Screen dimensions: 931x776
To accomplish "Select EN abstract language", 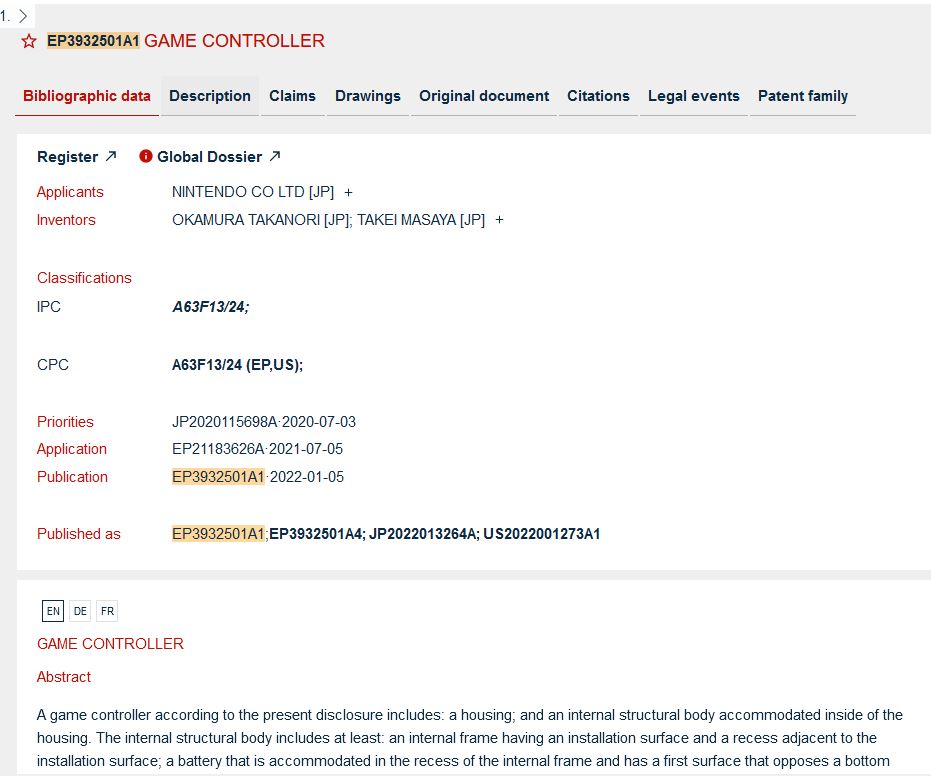I will pyautogui.click(x=53, y=611).
